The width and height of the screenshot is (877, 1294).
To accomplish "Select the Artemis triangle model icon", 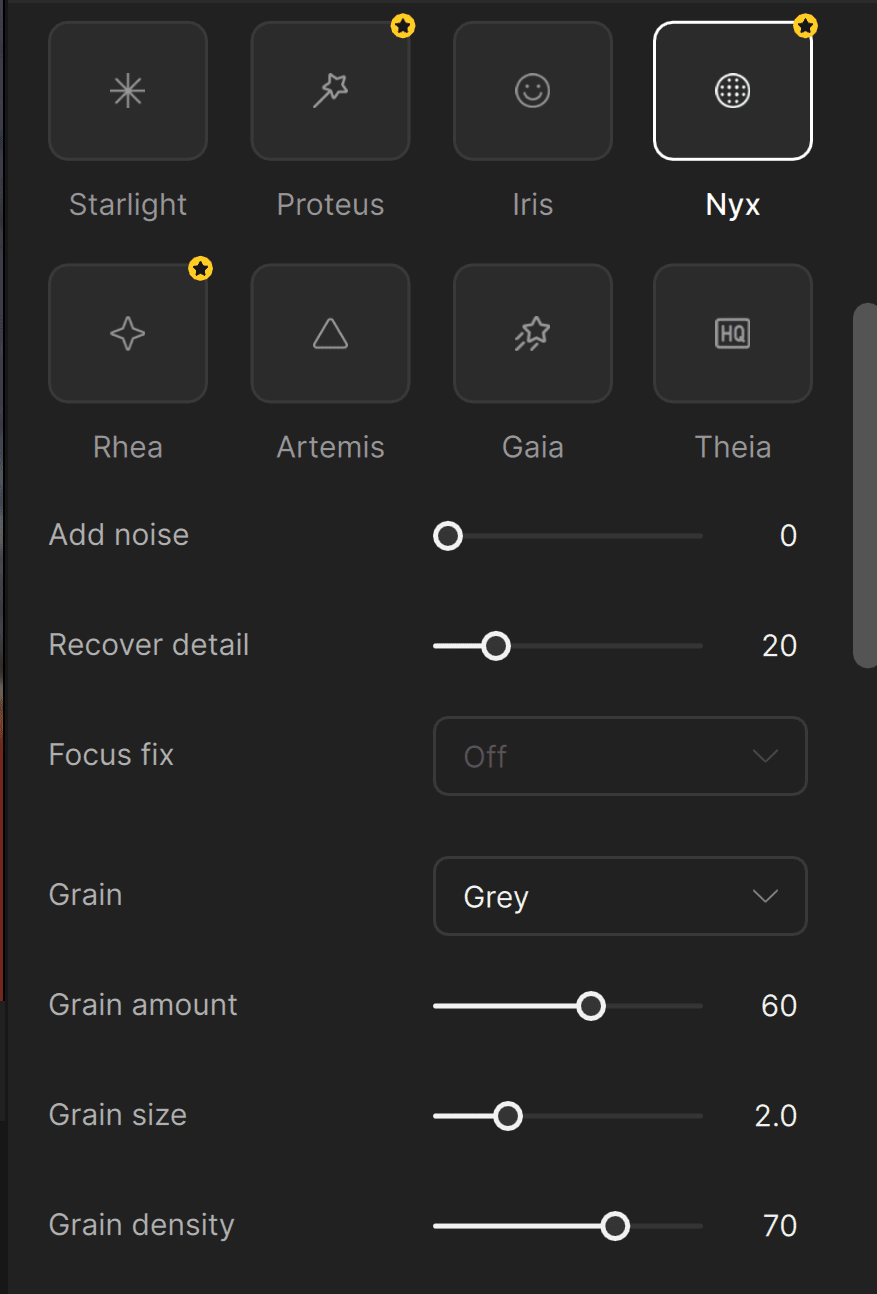I will (330, 334).
